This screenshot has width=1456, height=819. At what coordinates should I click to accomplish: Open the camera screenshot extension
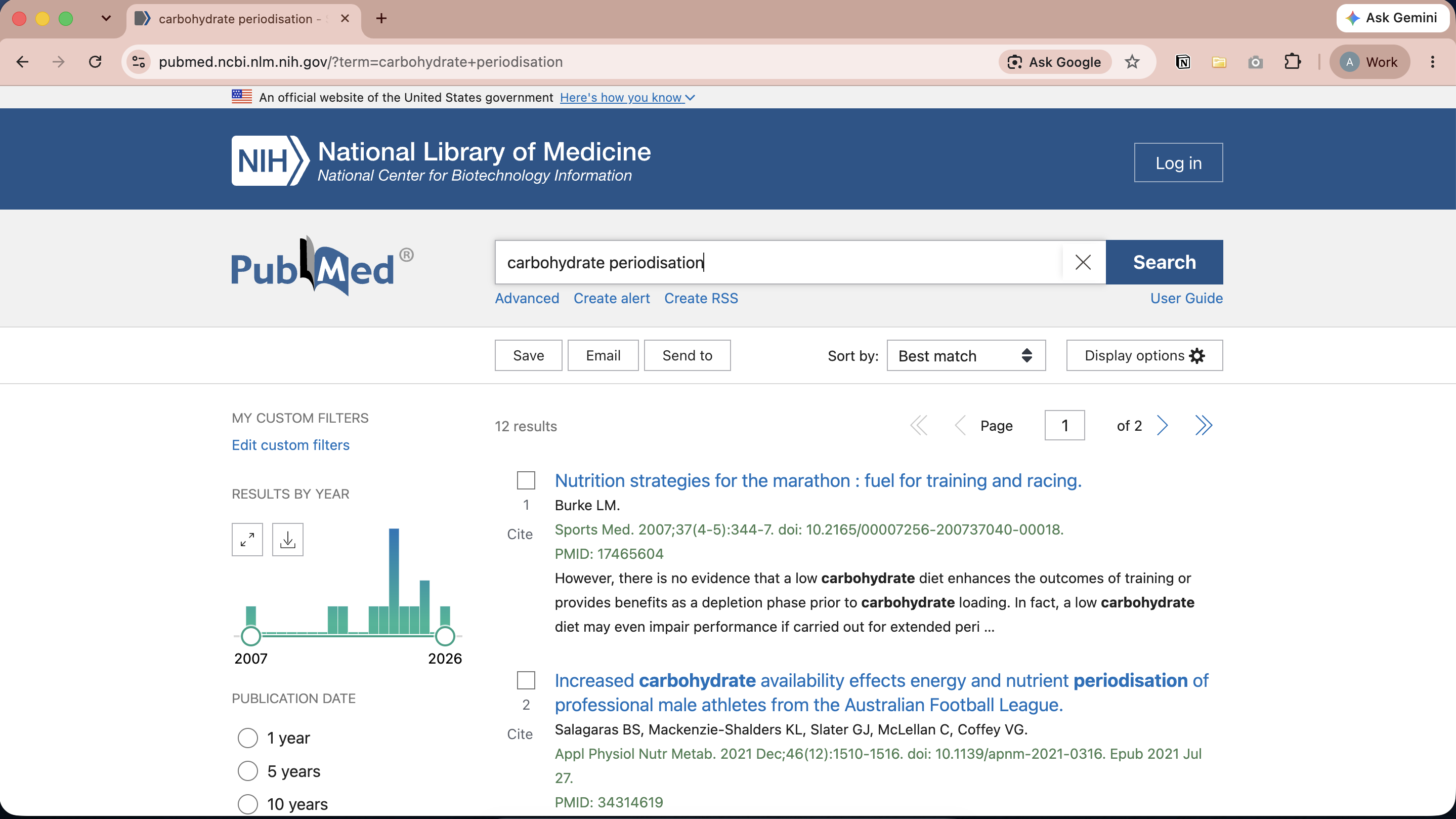(1255, 62)
